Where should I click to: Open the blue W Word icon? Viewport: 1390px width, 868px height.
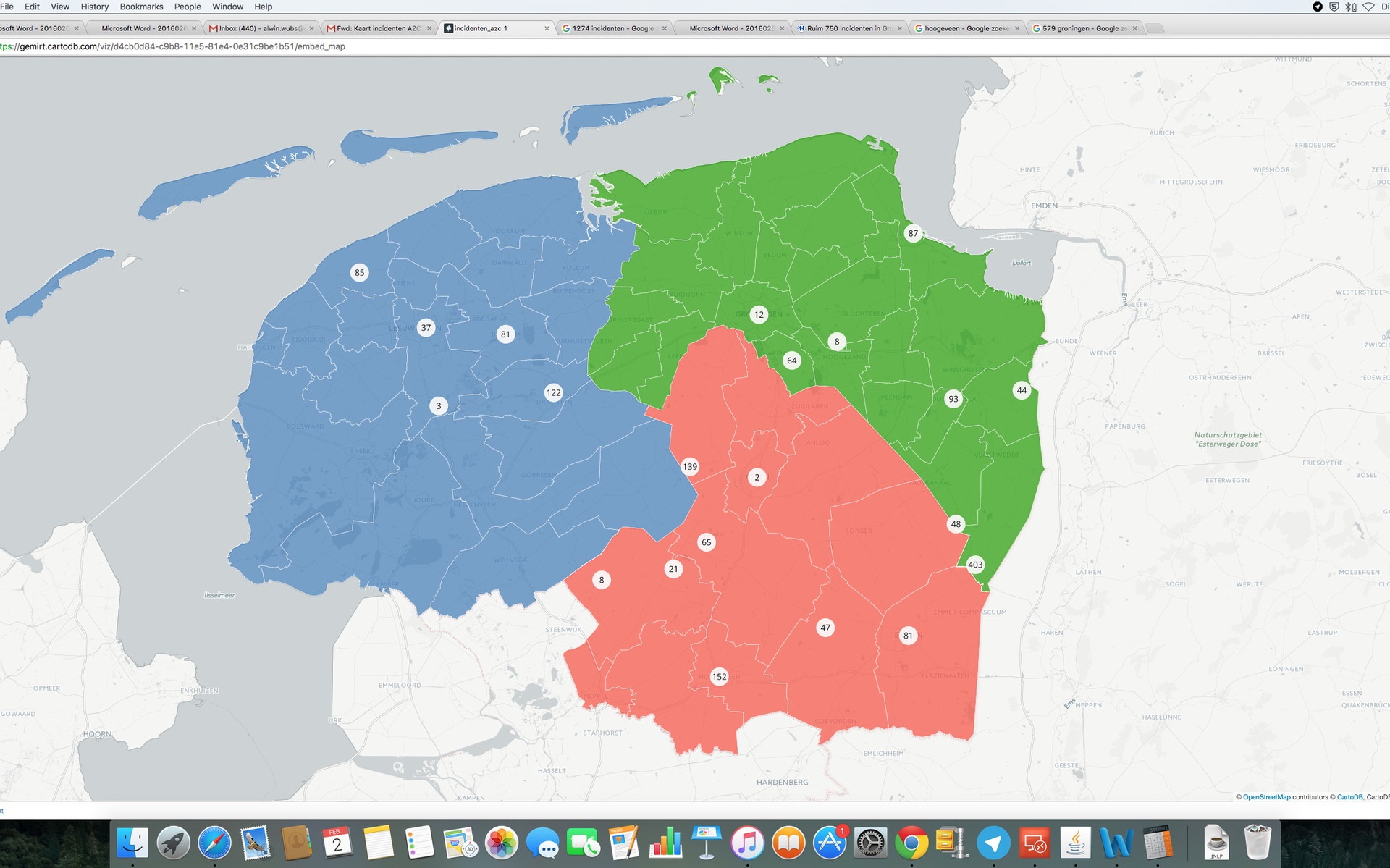point(1116,843)
